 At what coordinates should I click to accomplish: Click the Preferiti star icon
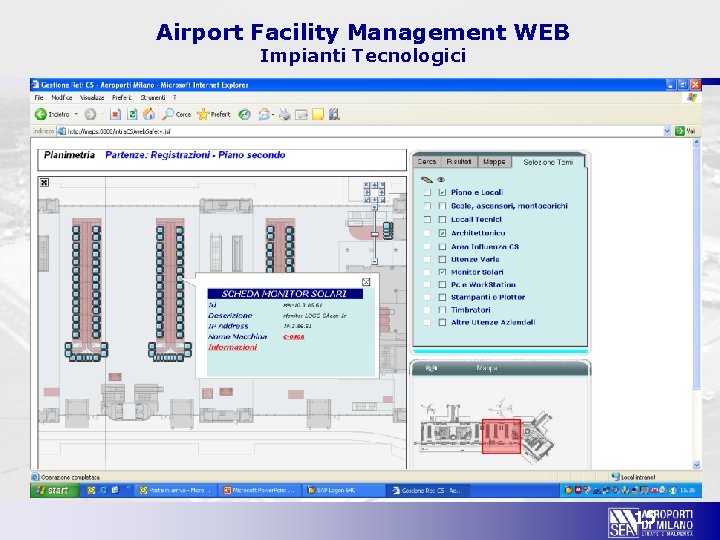[202, 114]
